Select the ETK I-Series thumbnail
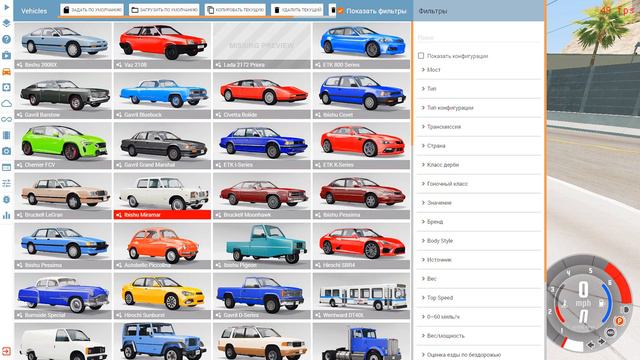 pyautogui.click(x=262, y=145)
